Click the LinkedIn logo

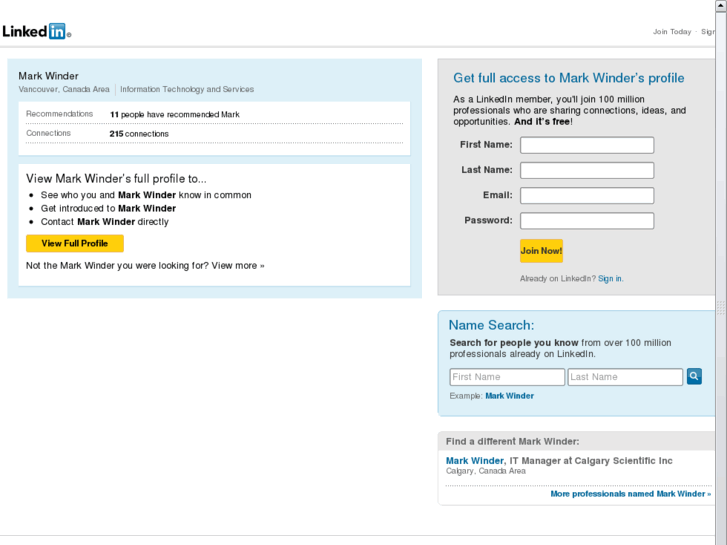point(37,31)
